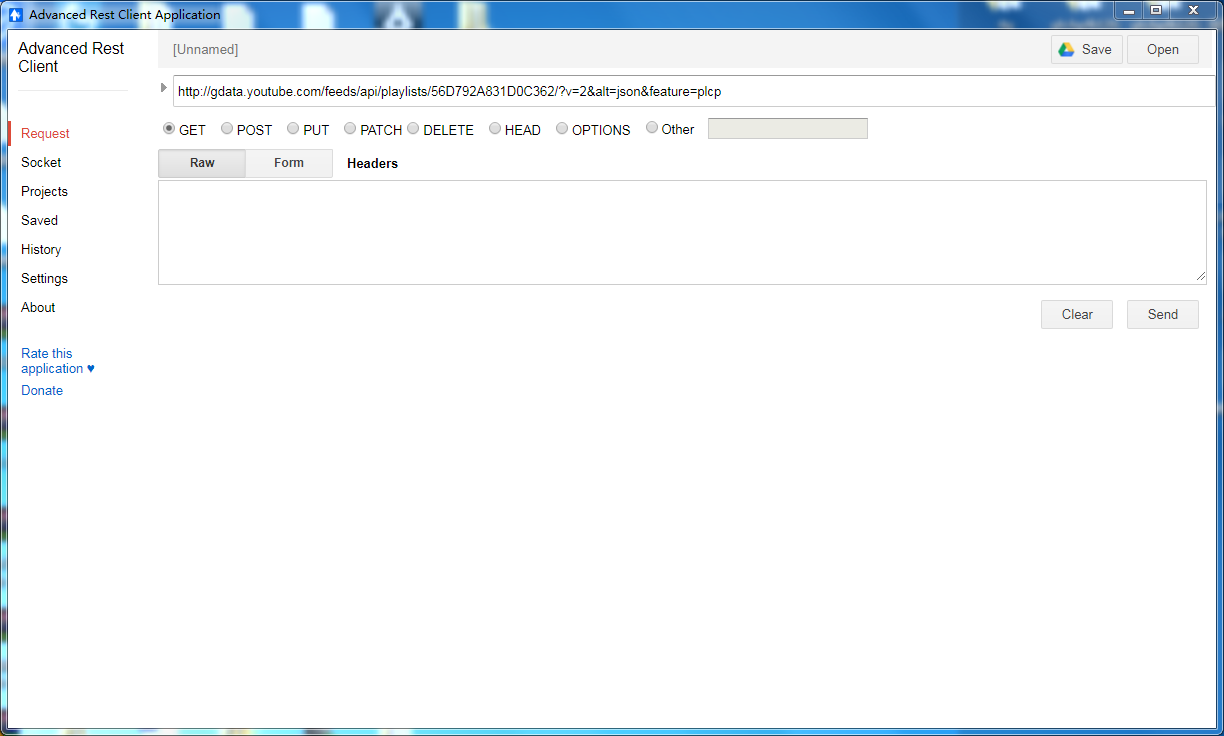Image resolution: width=1224 pixels, height=736 pixels.
Task: Click the Donate link
Action: pyautogui.click(x=42, y=390)
